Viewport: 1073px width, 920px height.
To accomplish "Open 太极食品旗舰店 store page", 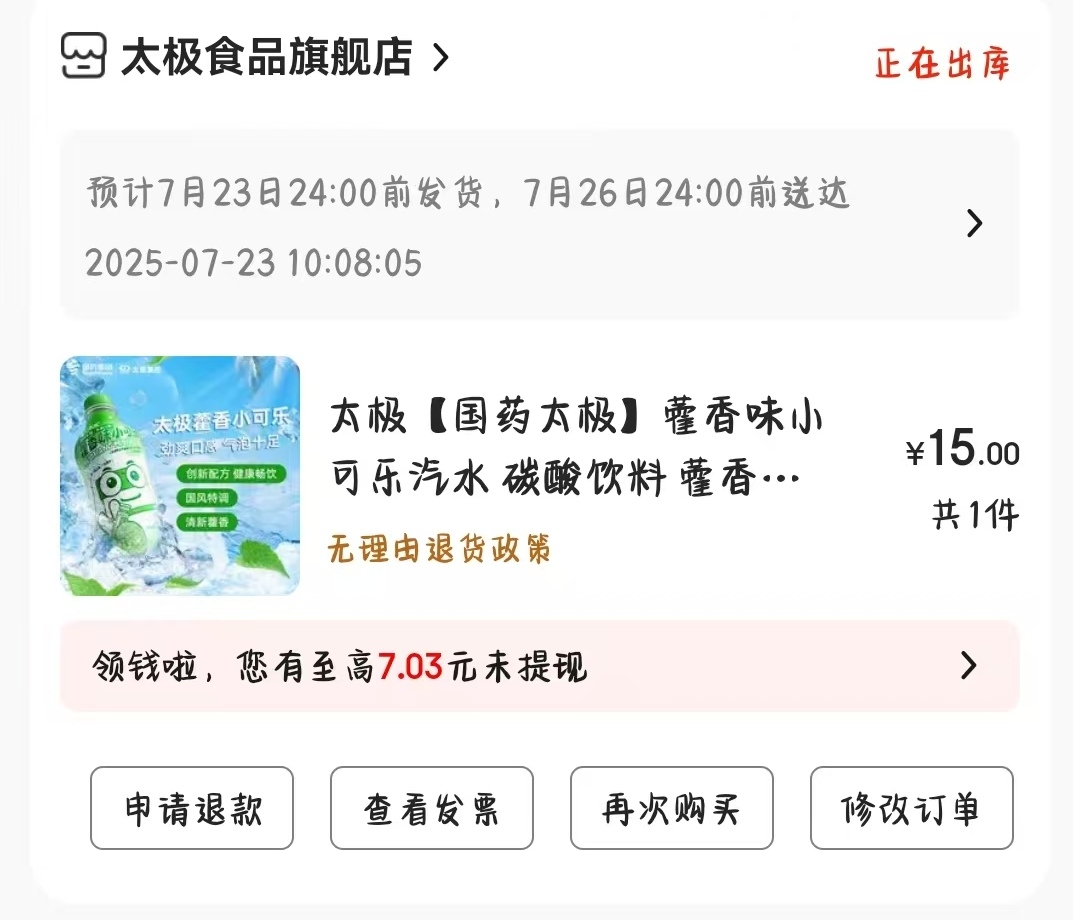I will pyautogui.click(x=267, y=56).
